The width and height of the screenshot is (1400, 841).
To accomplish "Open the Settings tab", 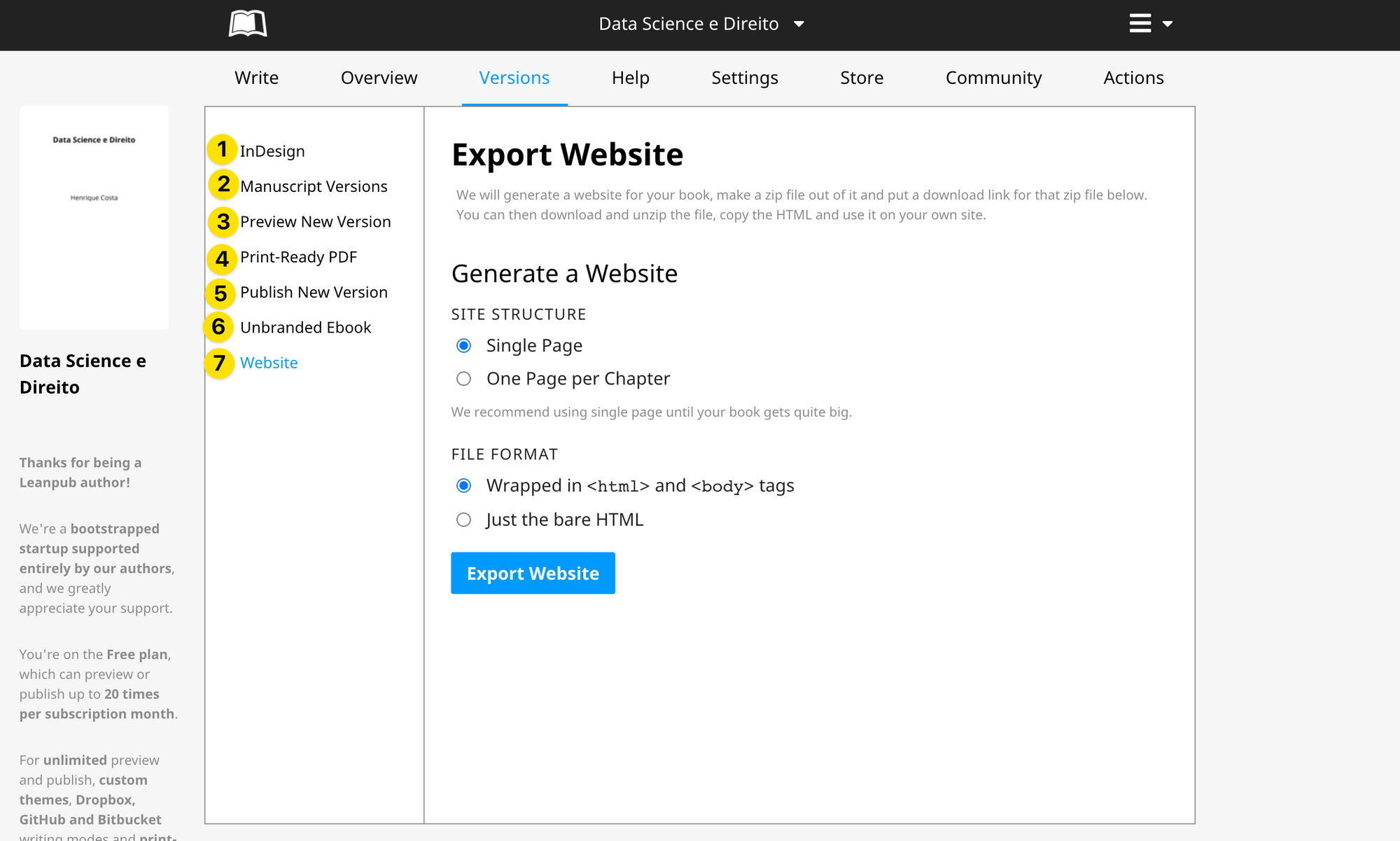I will point(745,78).
